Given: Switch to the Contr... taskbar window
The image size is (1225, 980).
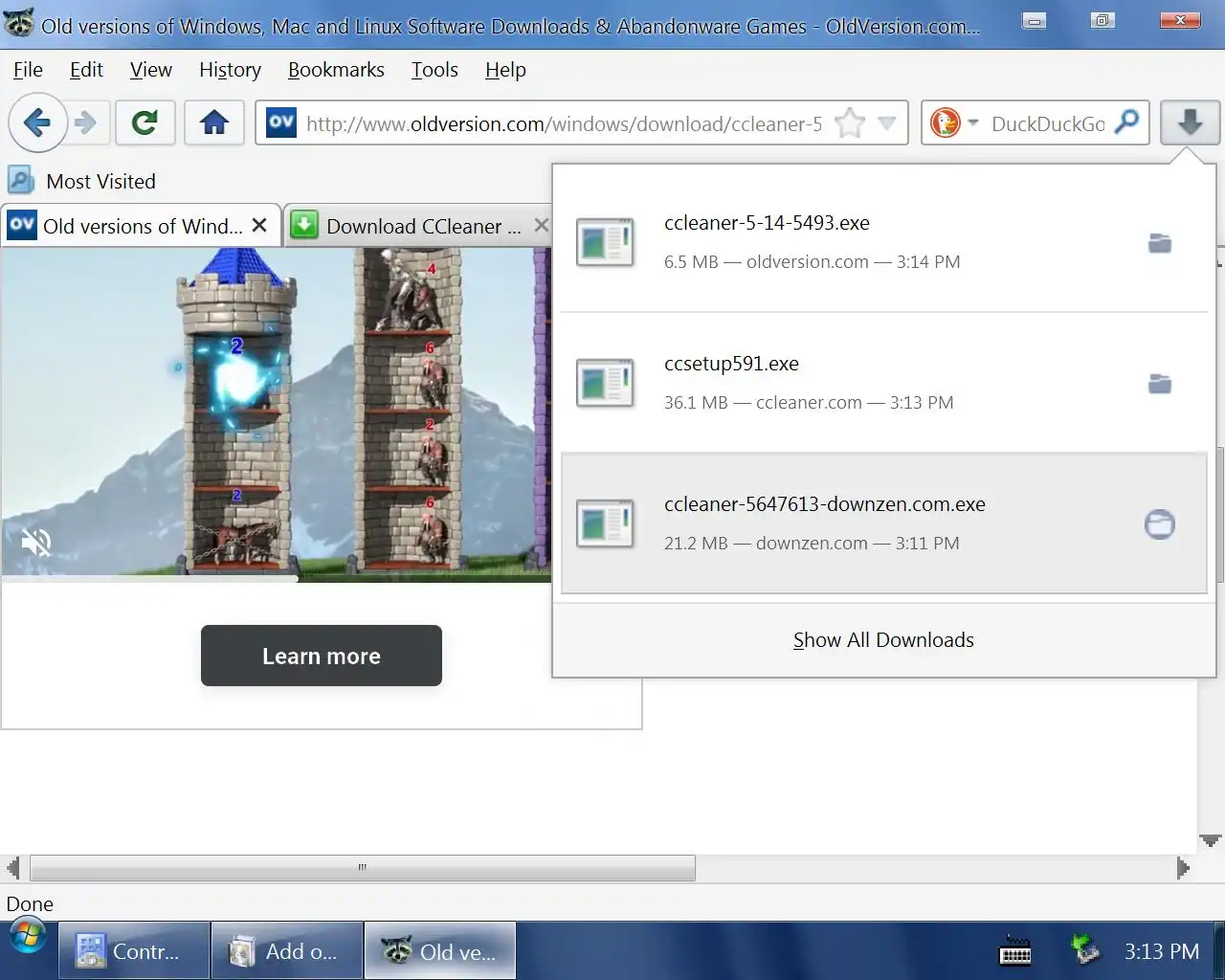Looking at the screenshot, I should [x=134, y=950].
